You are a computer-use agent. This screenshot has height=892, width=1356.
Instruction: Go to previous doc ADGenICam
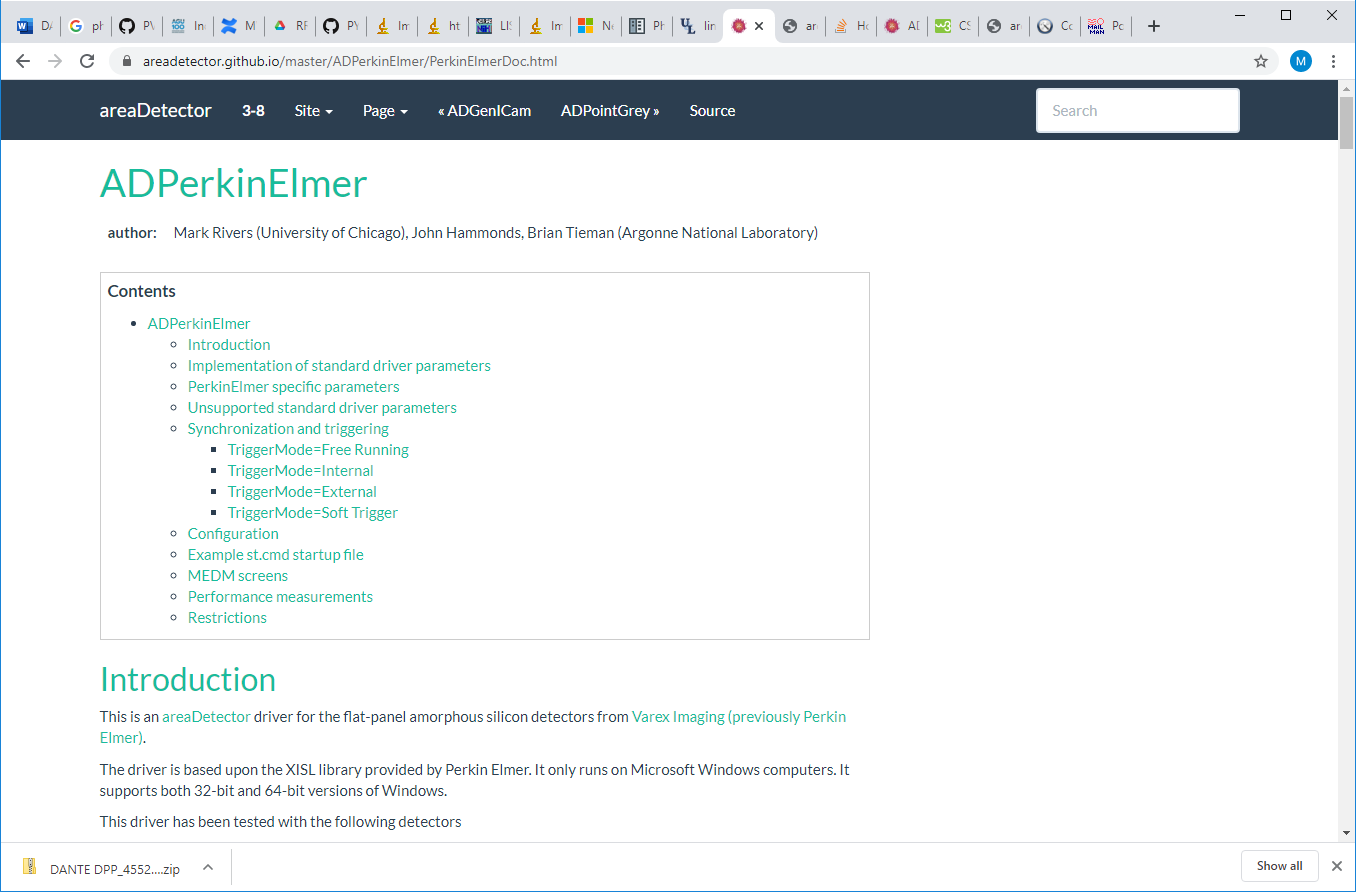click(484, 111)
